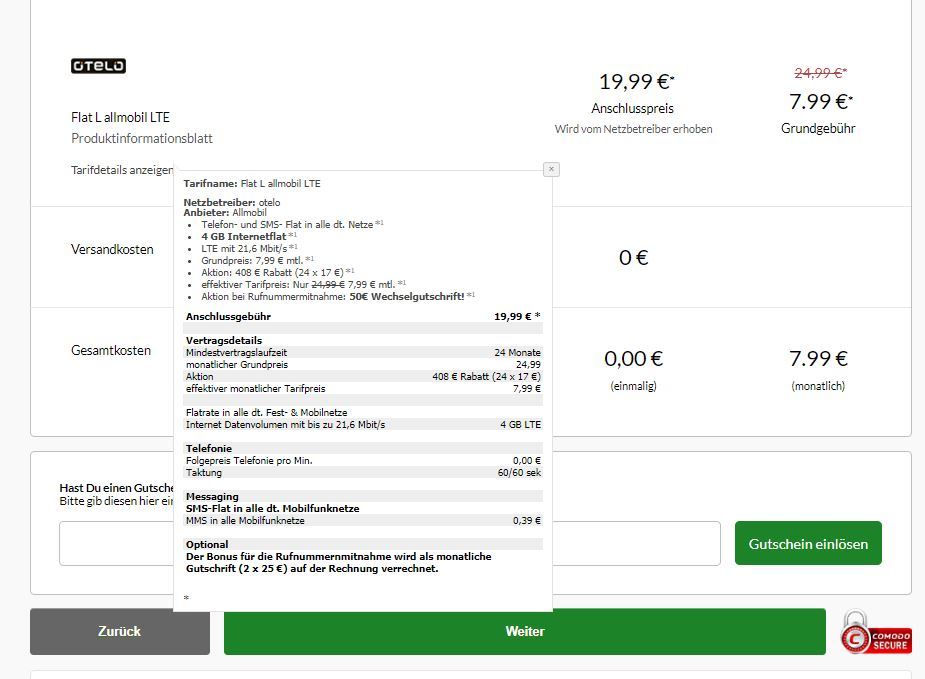Click "SMS-Flat in alle dt. Mobilfunknetze"
The height and width of the screenshot is (679, 925).
tap(273, 509)
